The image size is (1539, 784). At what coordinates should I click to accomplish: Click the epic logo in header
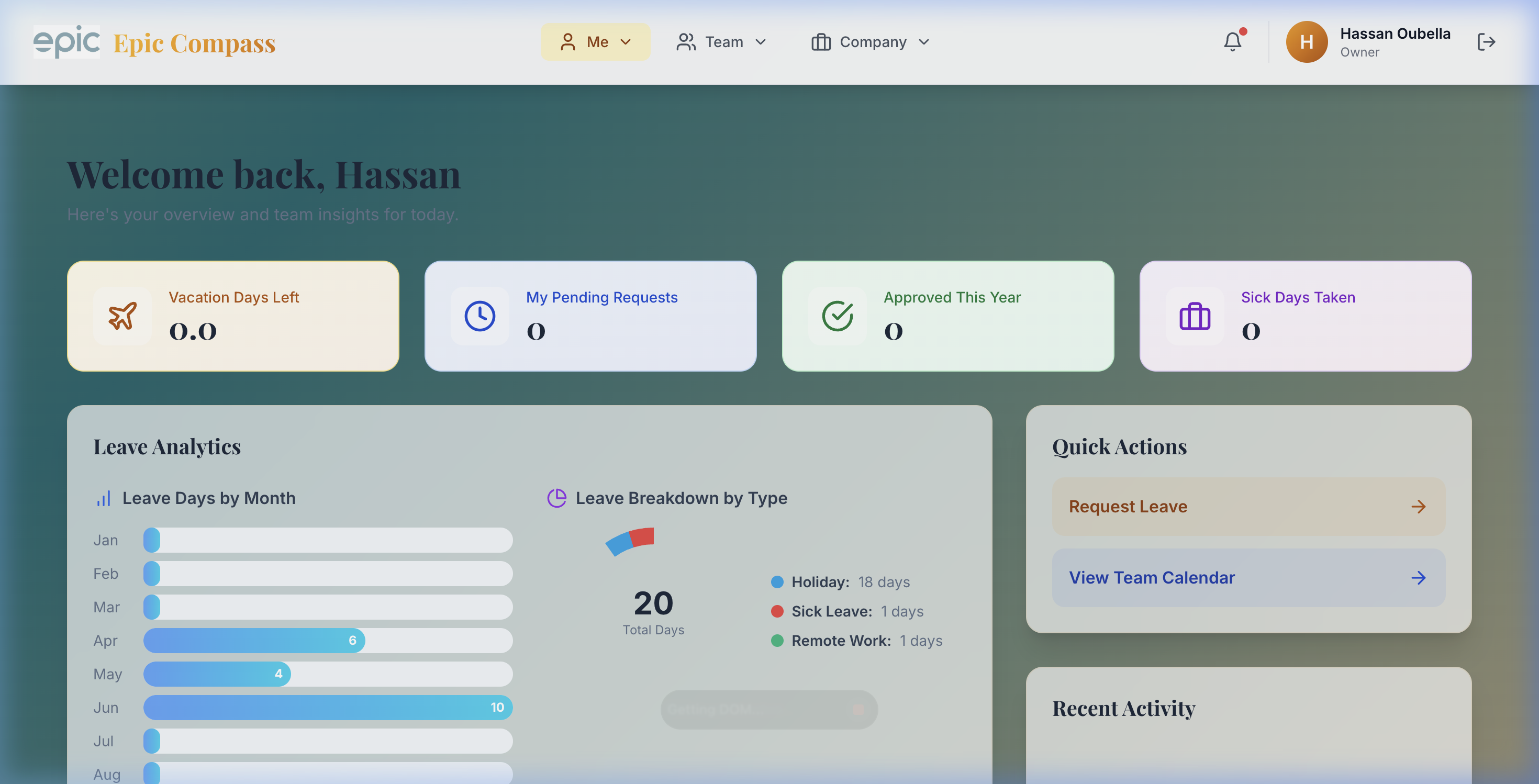66,42
